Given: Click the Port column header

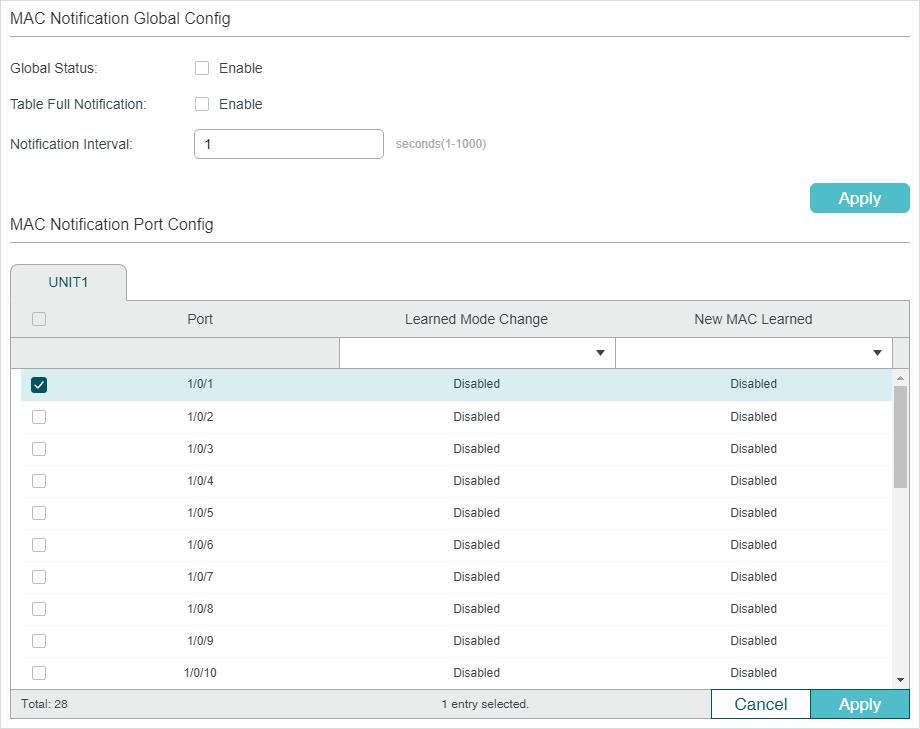Looking at the screenshot, I should (200, 320).
